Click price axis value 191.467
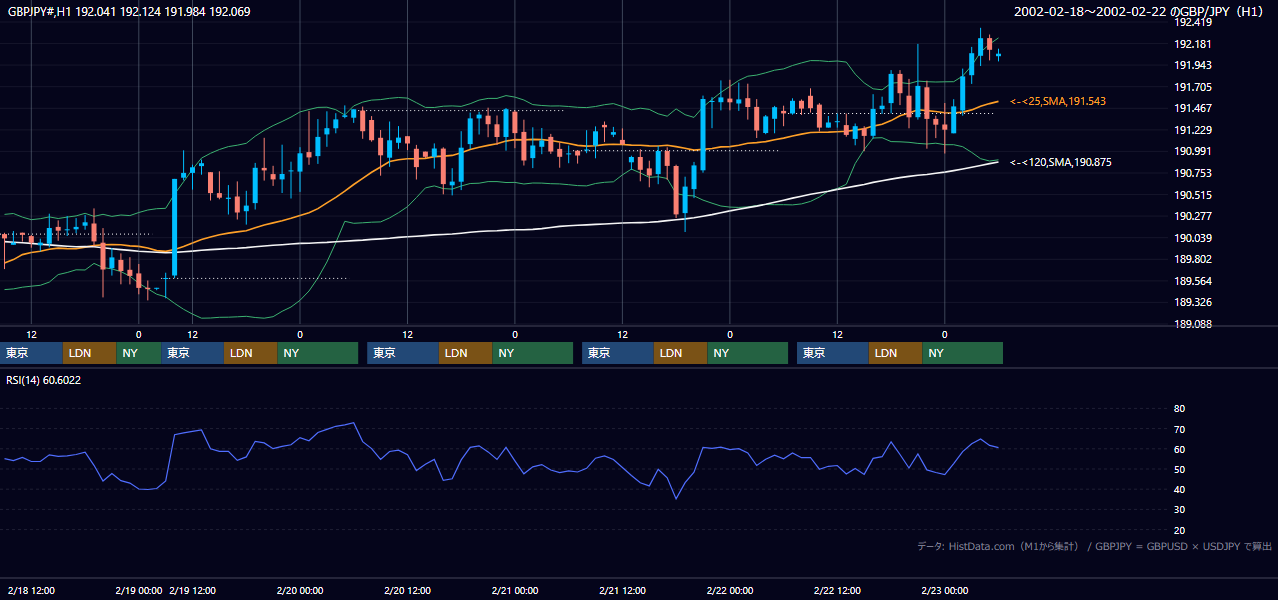The image size is (1278, 600). pyautogui.click(x=1192, y=108)
